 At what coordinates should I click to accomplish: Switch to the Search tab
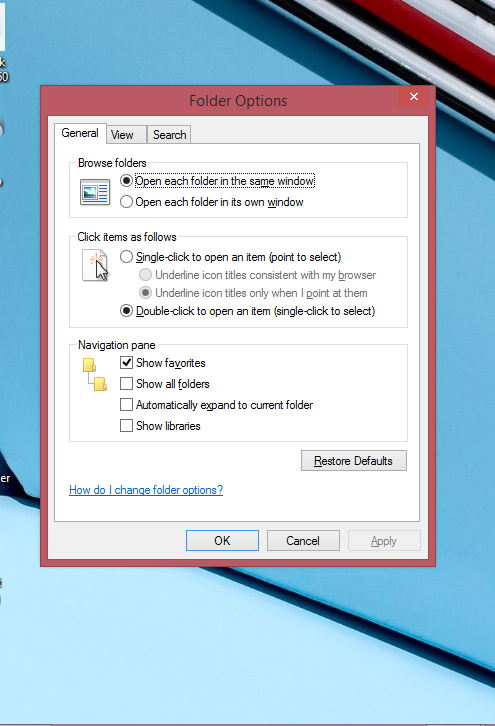(169, 135)
